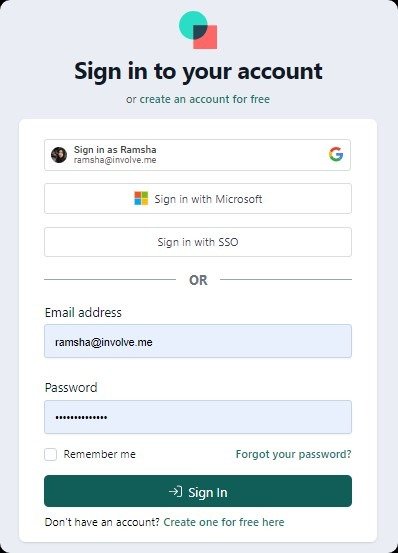Choose Sign in with Microsoft

[198, 199]
